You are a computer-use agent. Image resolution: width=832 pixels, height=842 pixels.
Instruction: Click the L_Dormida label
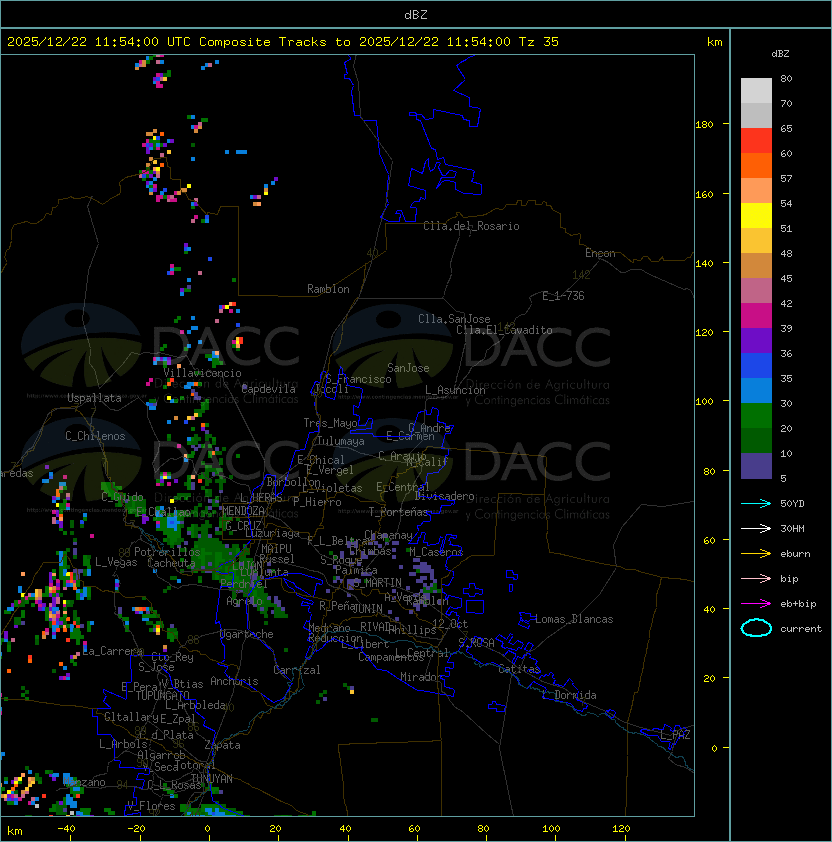[569, 695]
